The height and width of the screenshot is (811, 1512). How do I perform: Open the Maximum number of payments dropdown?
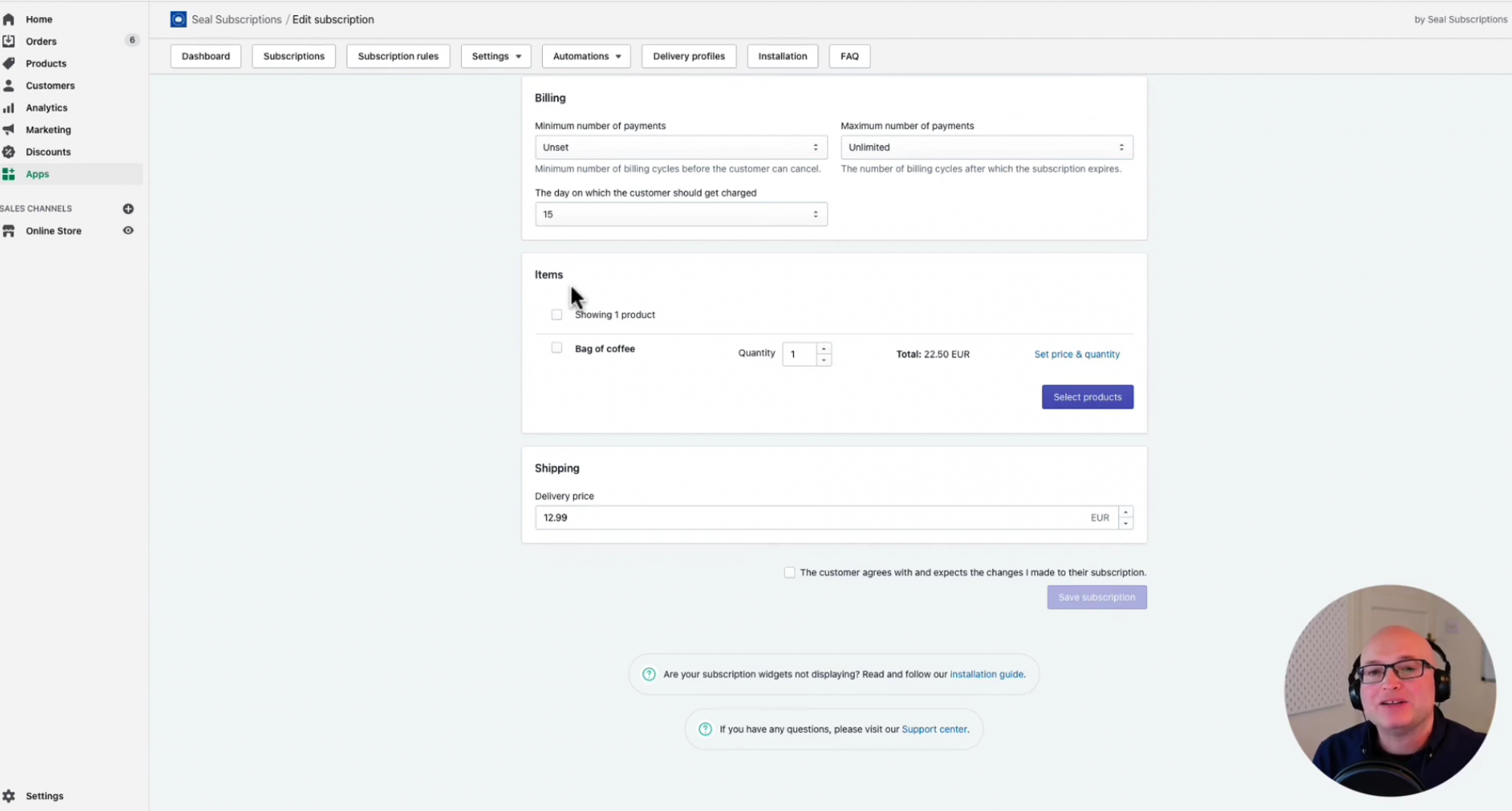986,147
